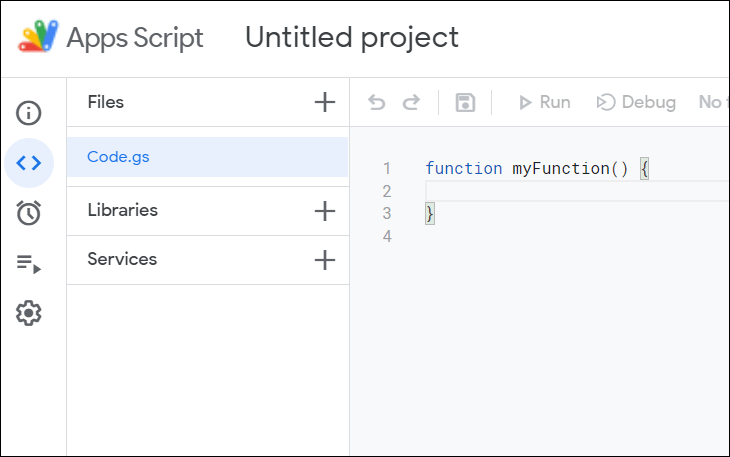Click the Apps Script home text
730x457 pixels.
coord(134,38)
